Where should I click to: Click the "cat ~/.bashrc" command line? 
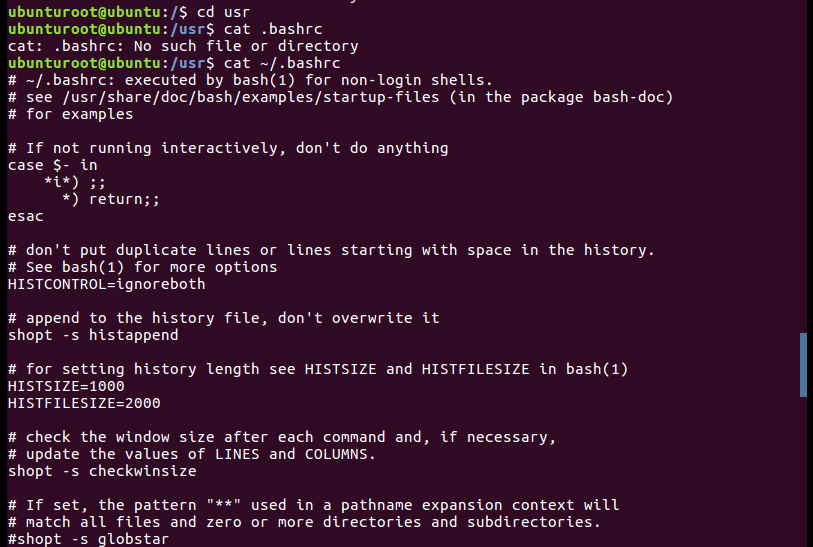[267, 62]
